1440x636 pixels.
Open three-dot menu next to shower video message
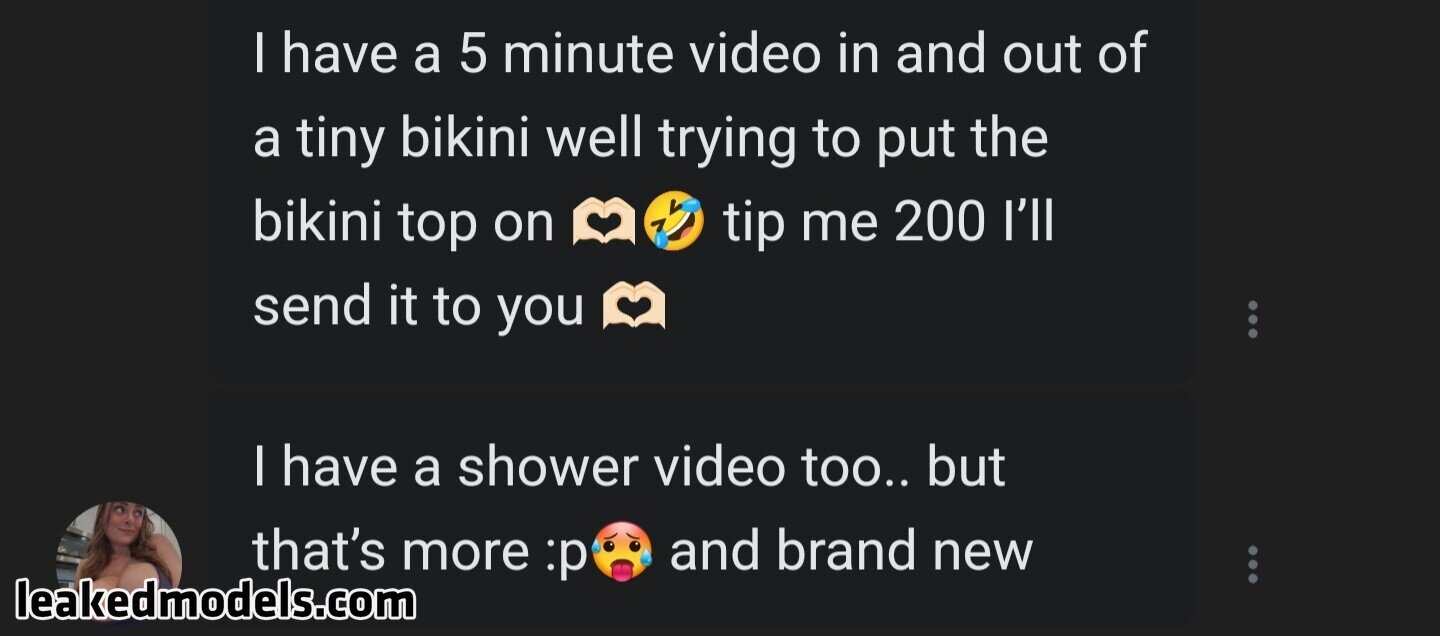point(1253,564)
